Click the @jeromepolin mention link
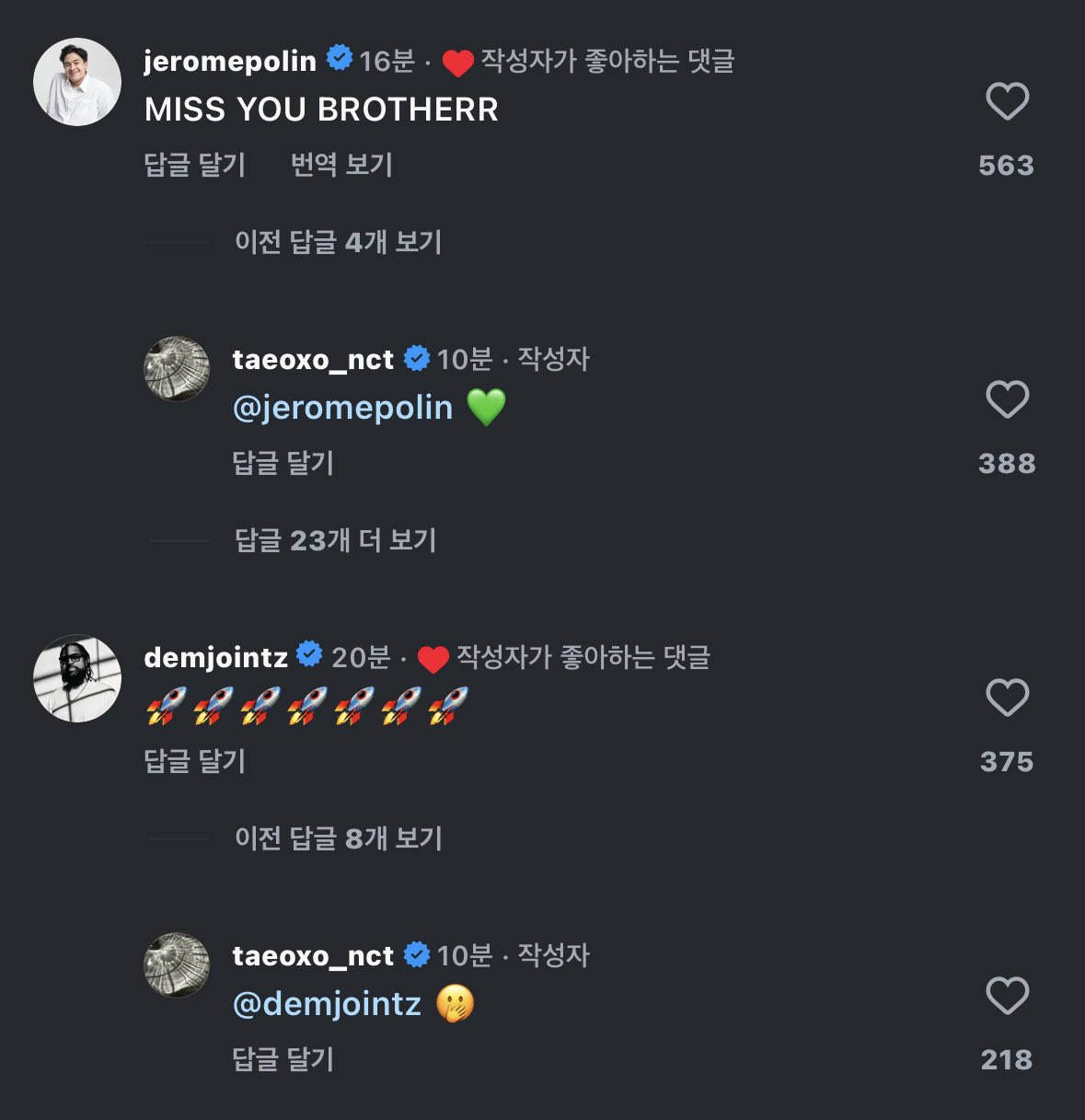Screen dimensions: 1085x1120 pyautogui.click(x=342, y=408)
